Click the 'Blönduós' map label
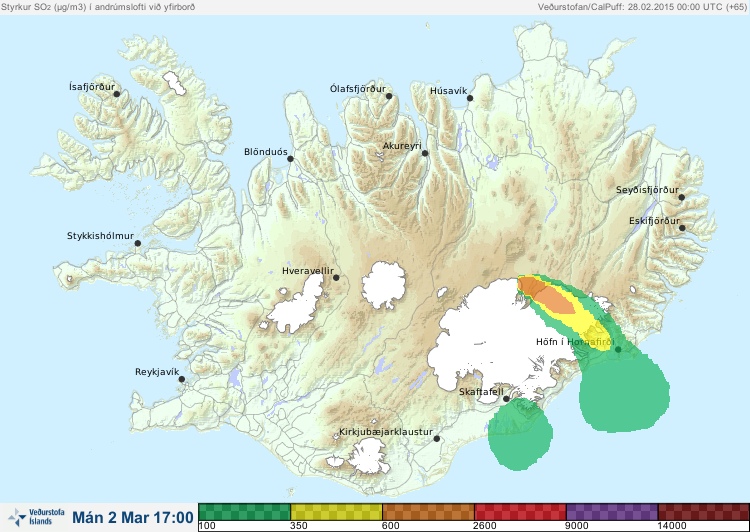 point(266,152)
